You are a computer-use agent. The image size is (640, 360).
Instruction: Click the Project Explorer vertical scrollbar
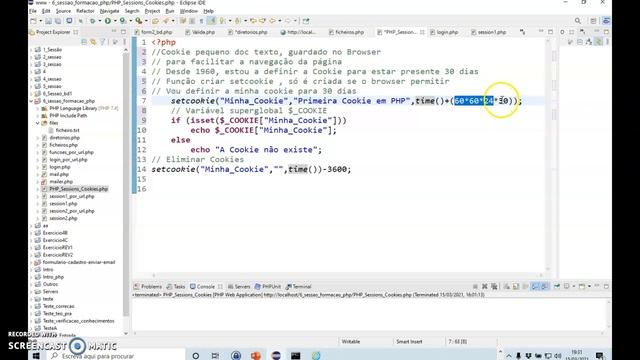click(x=126, y=184)
